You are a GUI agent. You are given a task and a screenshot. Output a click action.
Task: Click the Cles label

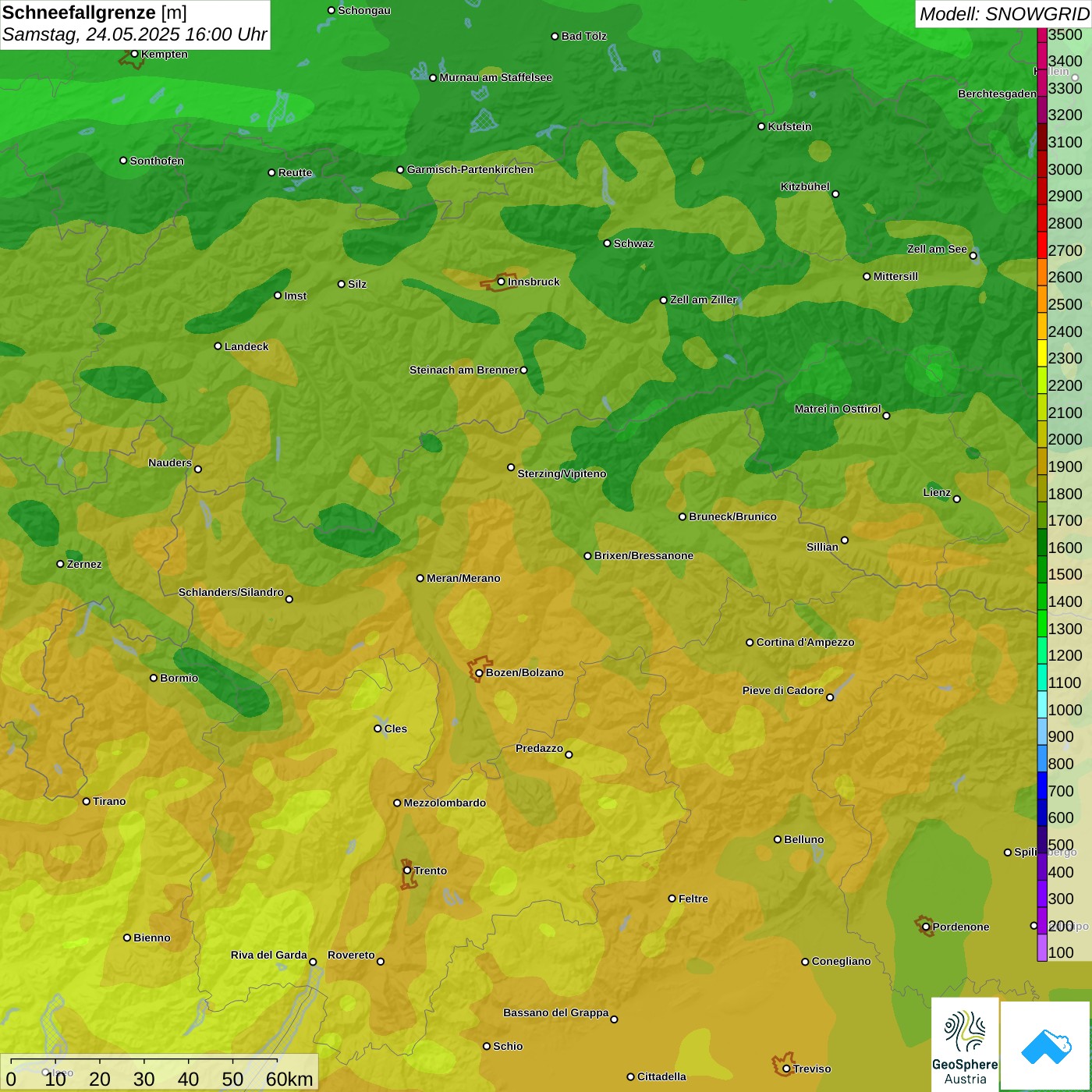(x=396, y=729)
